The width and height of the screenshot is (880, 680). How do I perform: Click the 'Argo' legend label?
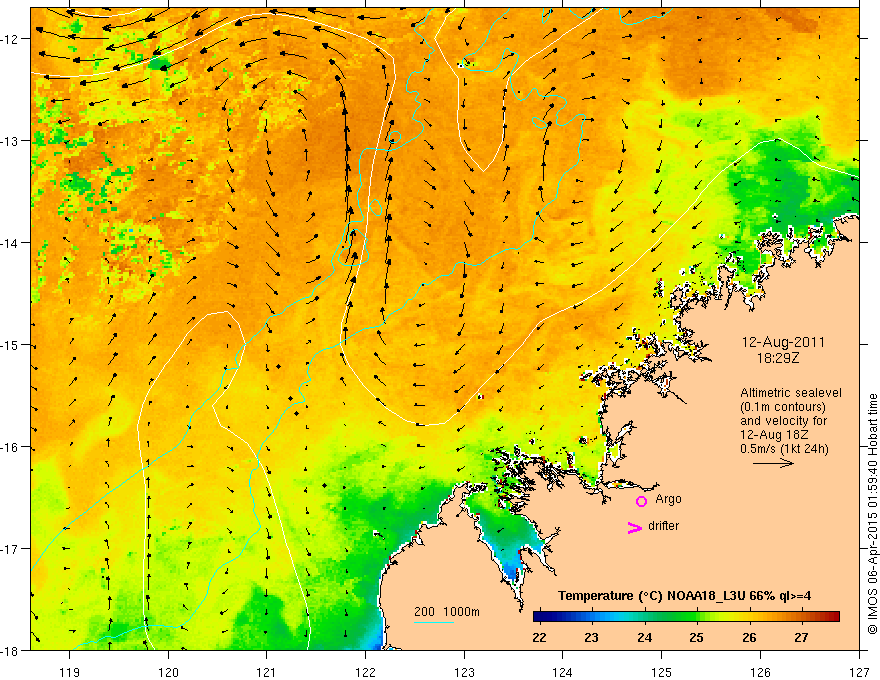(x=668, y=499)
